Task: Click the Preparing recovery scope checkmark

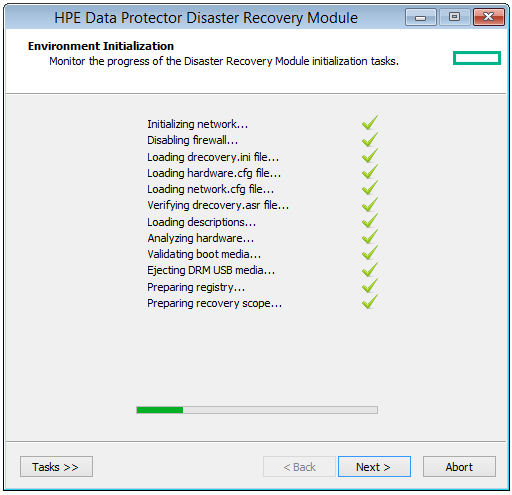Action: click(x=370, y=301)
